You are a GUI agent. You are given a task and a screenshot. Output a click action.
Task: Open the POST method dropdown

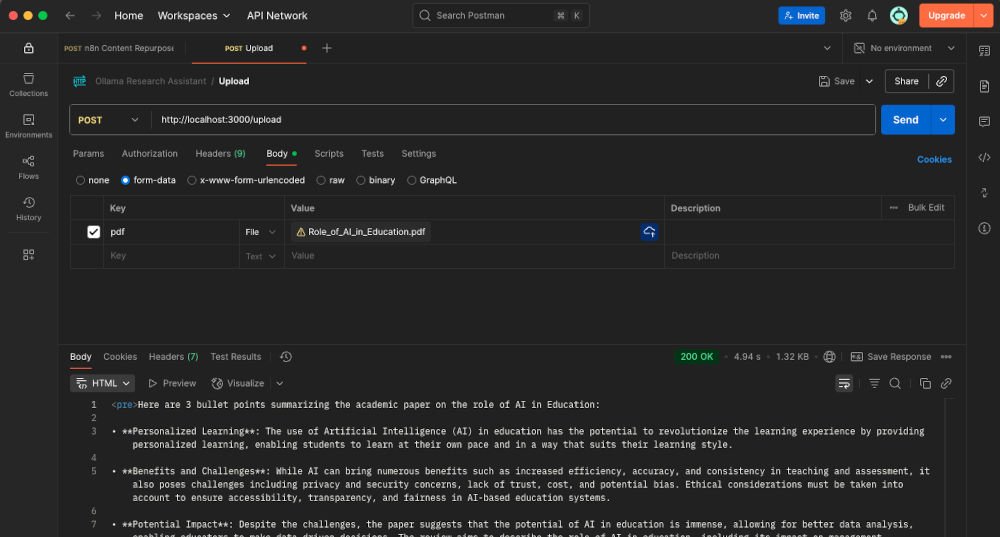pos(109,120)
